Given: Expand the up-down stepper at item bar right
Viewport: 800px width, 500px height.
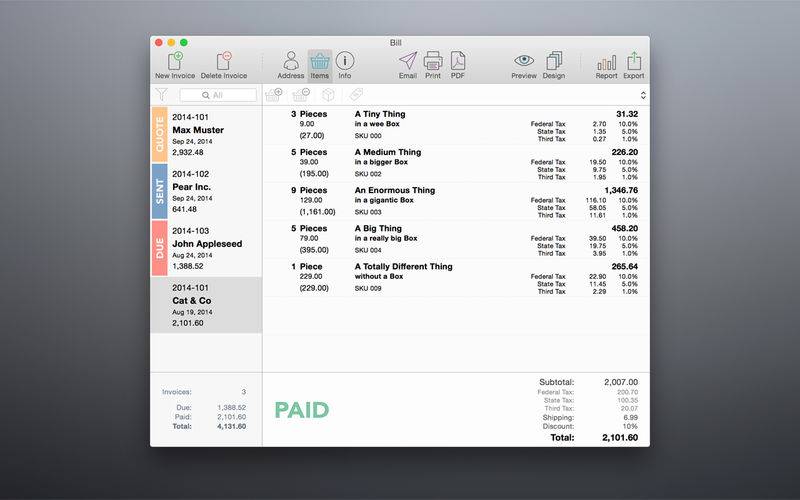Looking at the screenshot, I should pyautogui.click(x=643, y=95).
